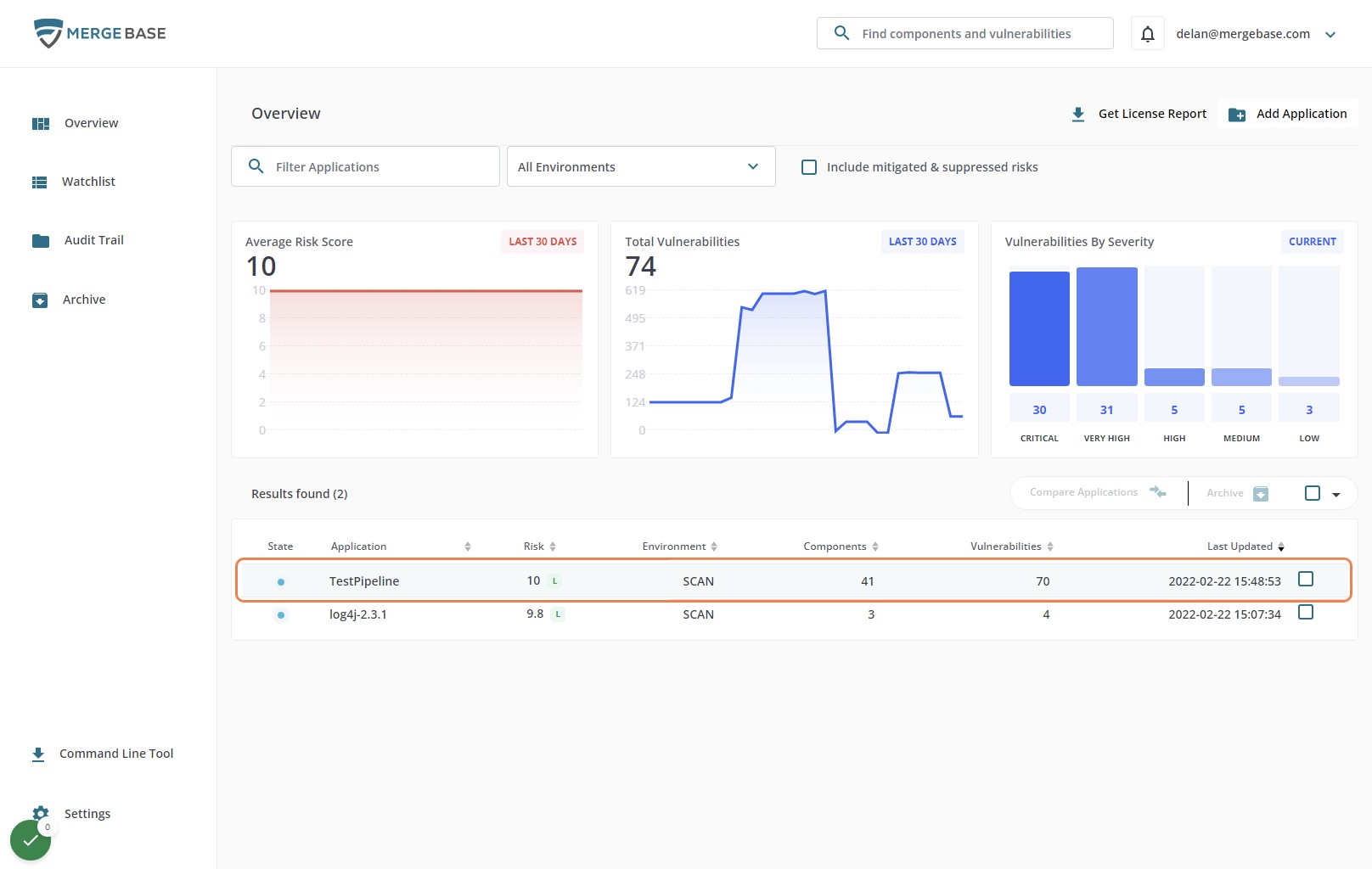The width and height of the screenshot is (1372, 869).
Task: Click the Settings gear icon
Action: (41, 813)
